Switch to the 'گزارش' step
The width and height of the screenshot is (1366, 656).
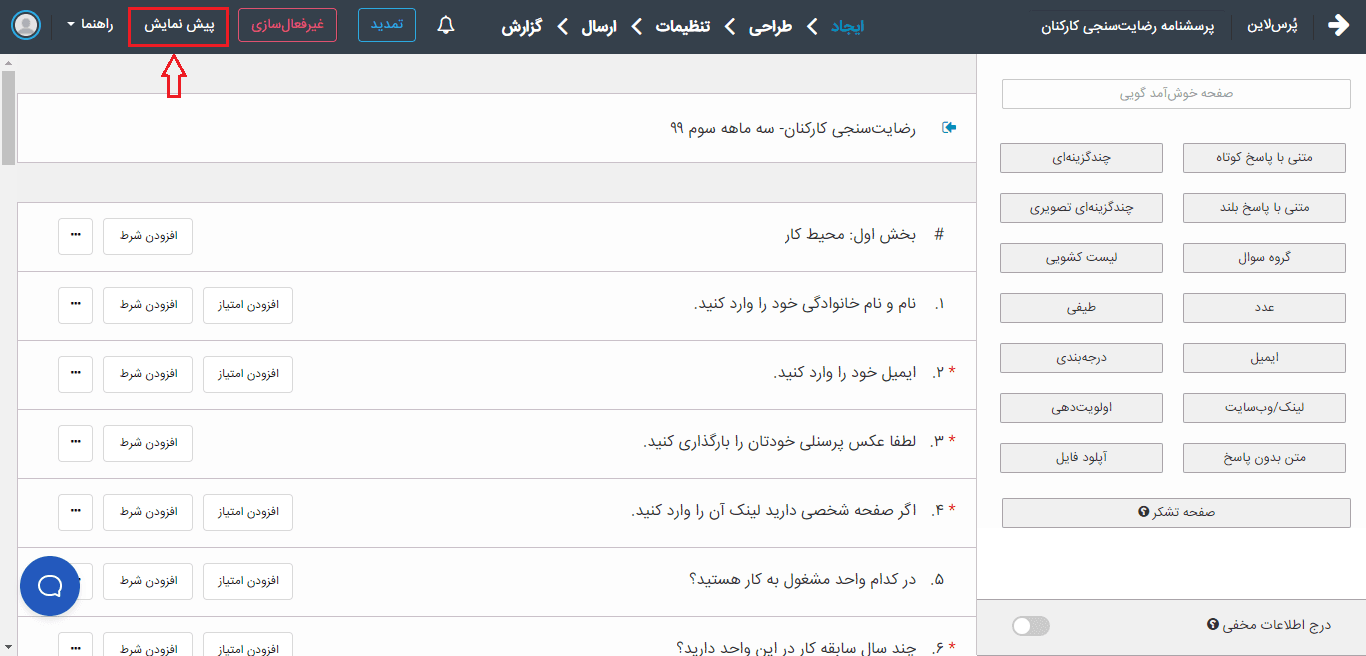[x=521, y=26]
